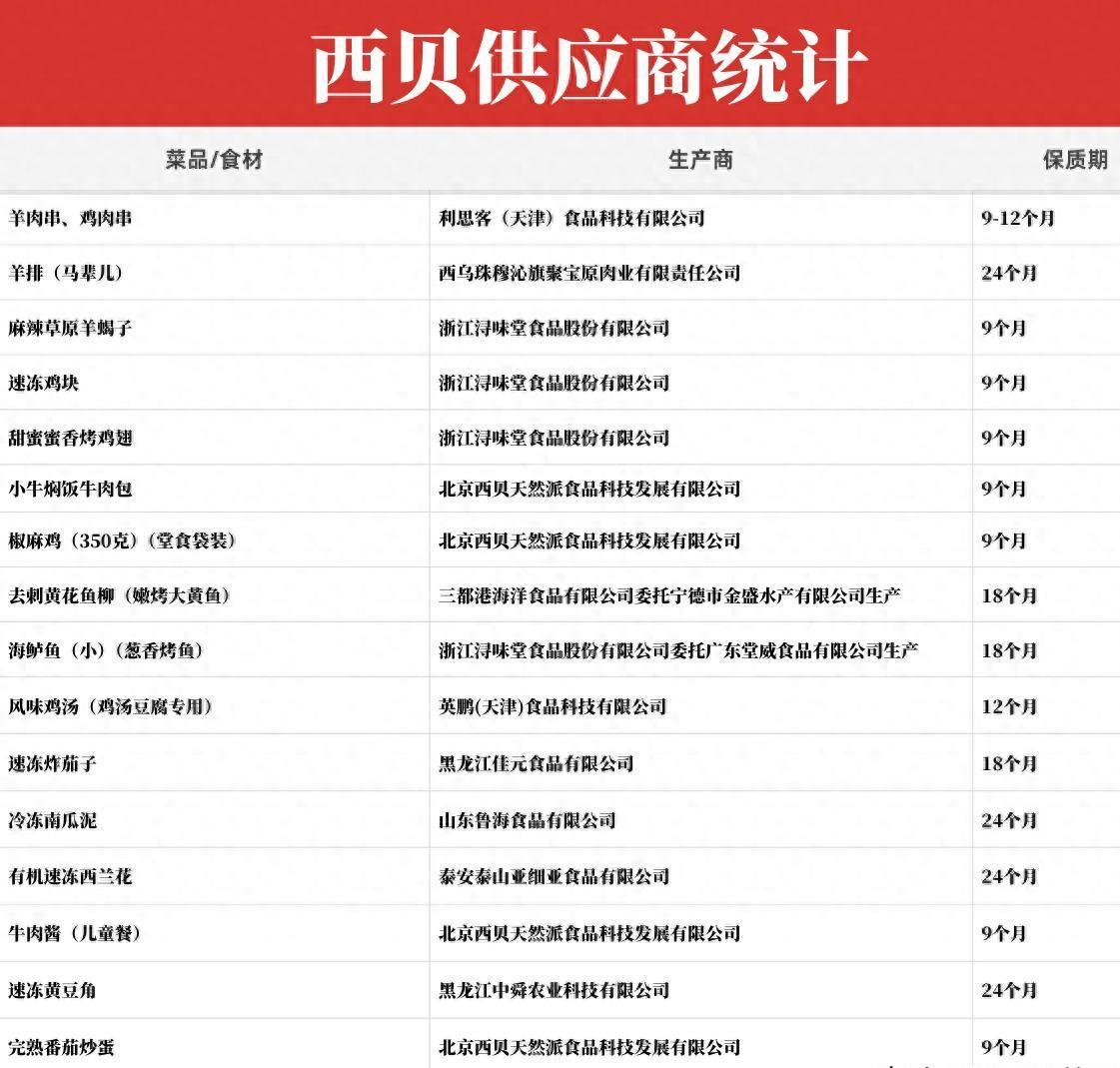The image size is (1120, 1068).
Task: Click the manufacturer in the 牛肉酱 row
Action: 589,933
